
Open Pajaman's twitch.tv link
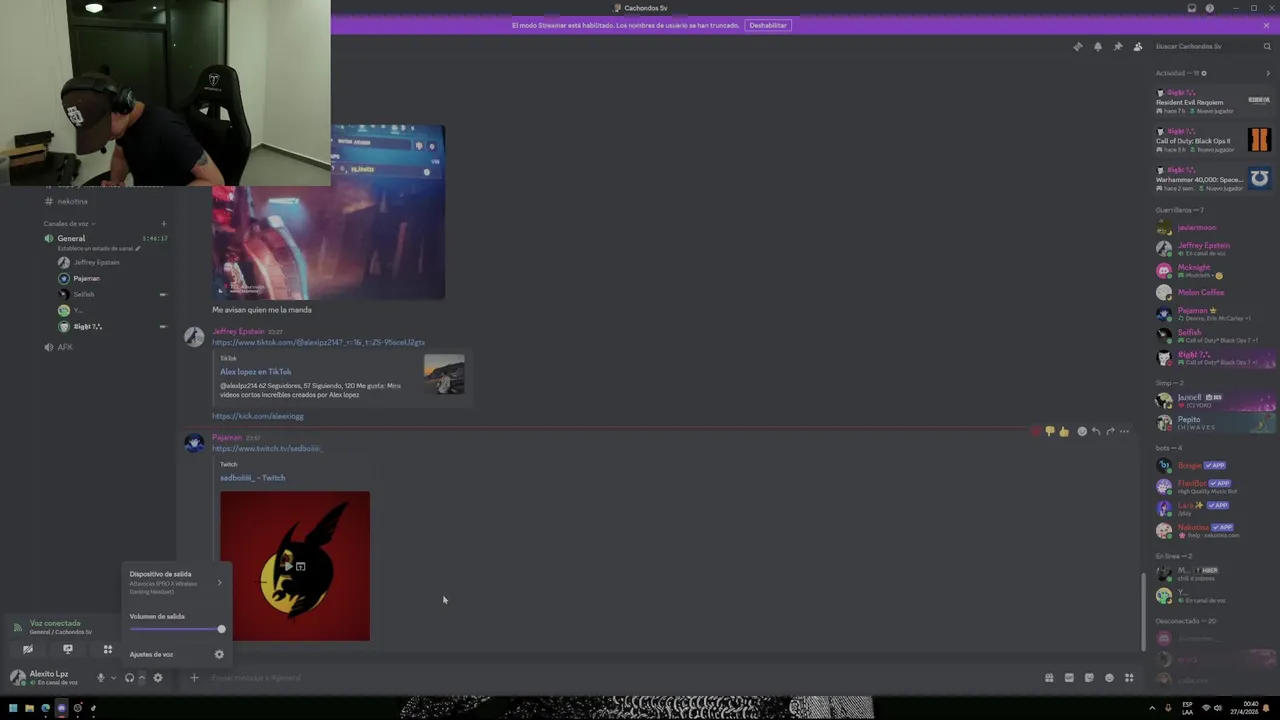[x=266, y=449]
